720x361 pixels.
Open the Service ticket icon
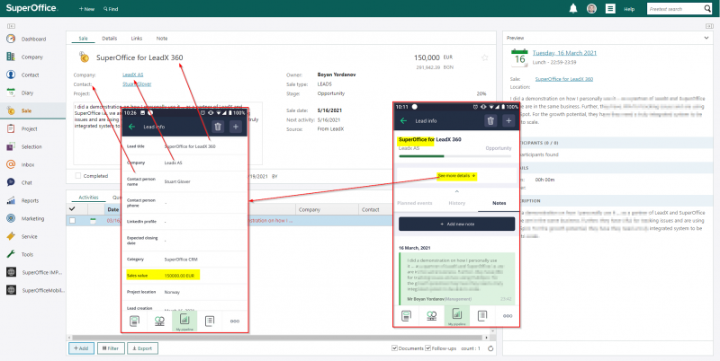(11, 237)
